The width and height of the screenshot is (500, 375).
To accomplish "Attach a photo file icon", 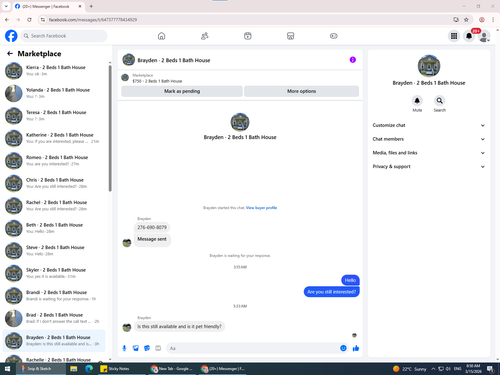I will click(x=136, y=348).
